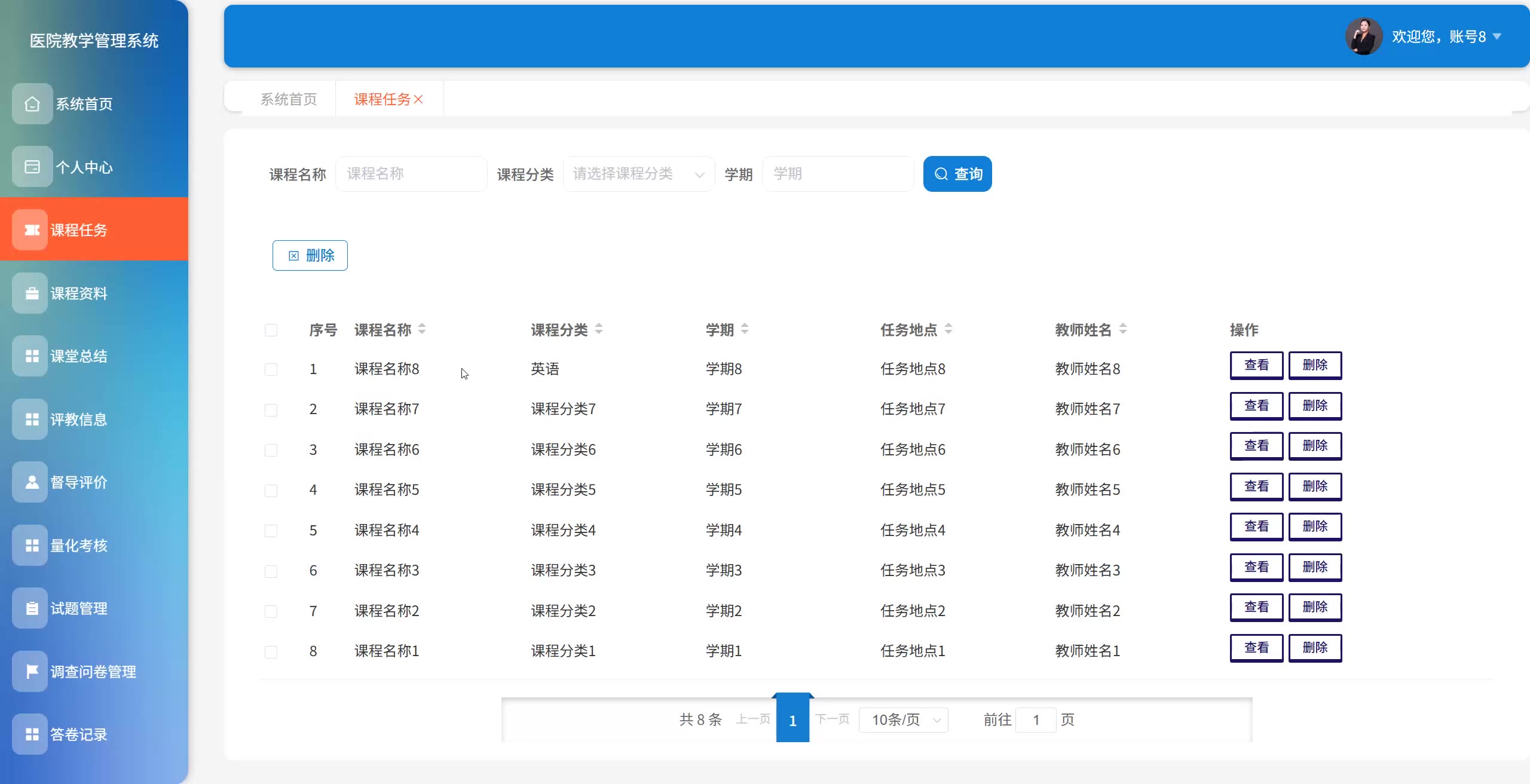Open the 请选择课程分类 dropdown
The width and height of the screenshot is (1530, 784).
click(638, 174)
